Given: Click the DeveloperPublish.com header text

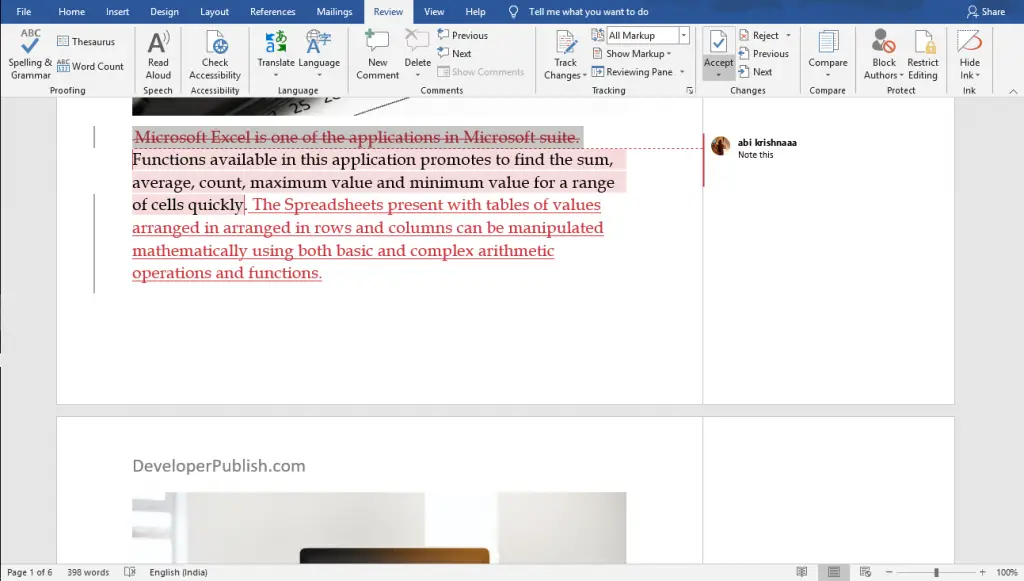Looking at the screenshot, I should (x=219, y=465).
